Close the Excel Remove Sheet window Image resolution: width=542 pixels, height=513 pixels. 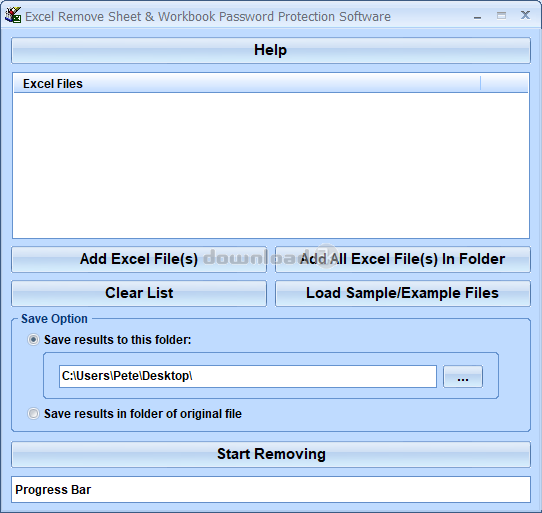point(525,15)
